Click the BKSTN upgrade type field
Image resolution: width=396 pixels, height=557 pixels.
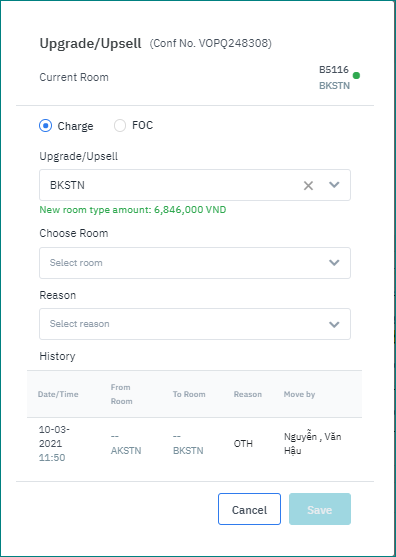pos(195,185)
